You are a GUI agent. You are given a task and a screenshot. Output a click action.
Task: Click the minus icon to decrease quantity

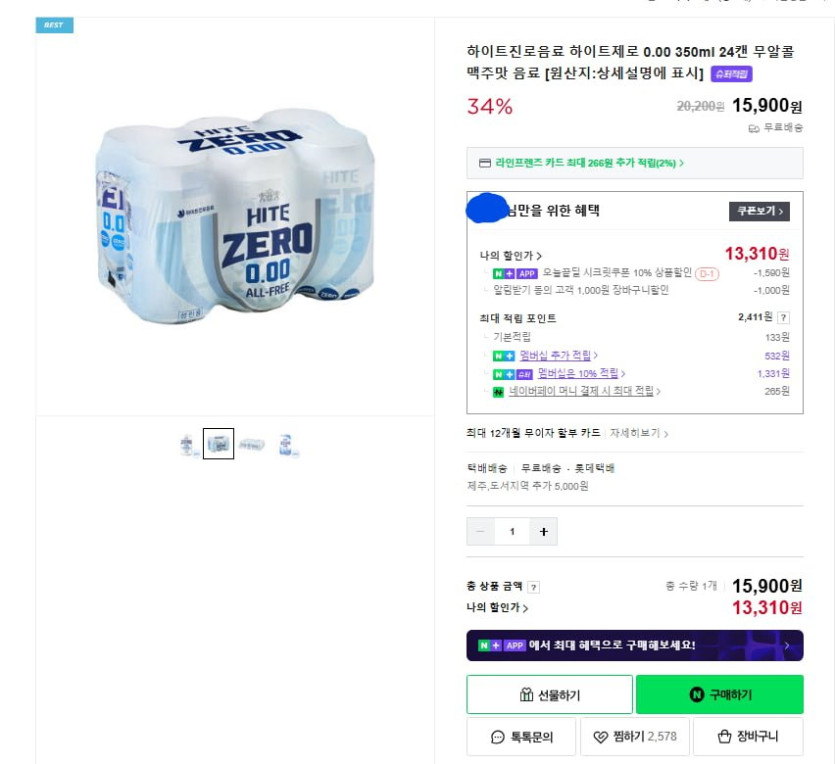(481, 532)
